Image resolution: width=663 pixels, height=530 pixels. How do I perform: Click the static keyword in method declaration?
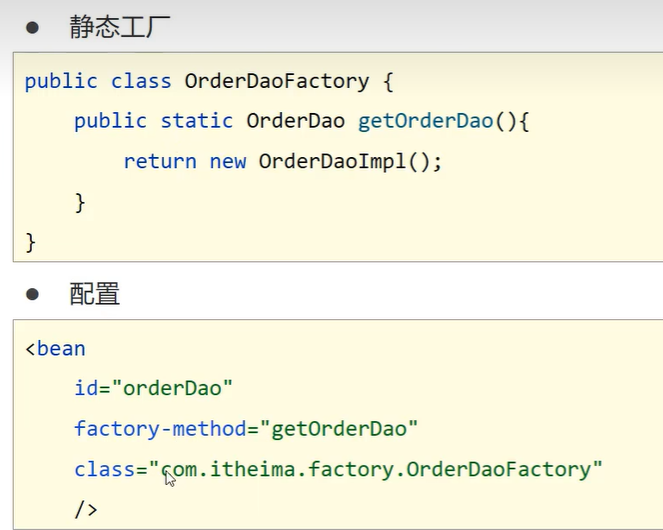coord(197,121)
